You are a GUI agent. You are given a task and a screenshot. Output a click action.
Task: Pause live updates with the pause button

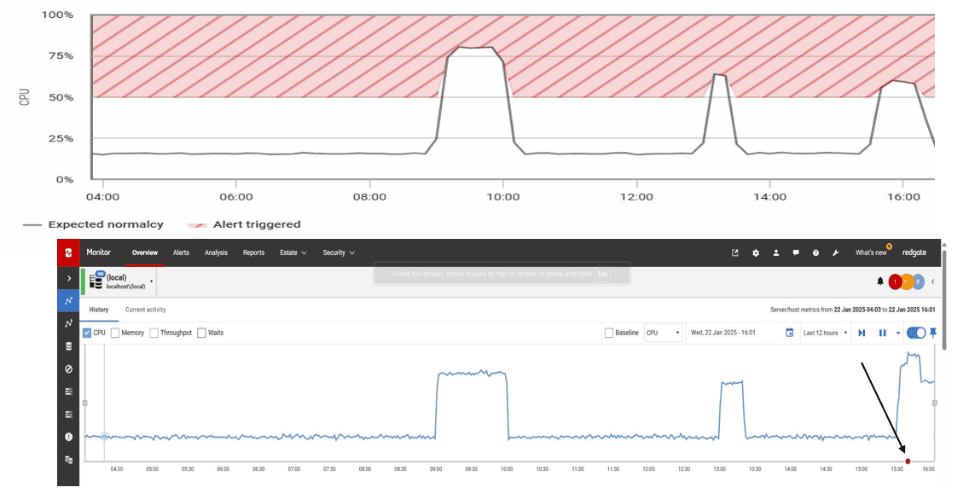pyautogui.click(x=882, y=333)
